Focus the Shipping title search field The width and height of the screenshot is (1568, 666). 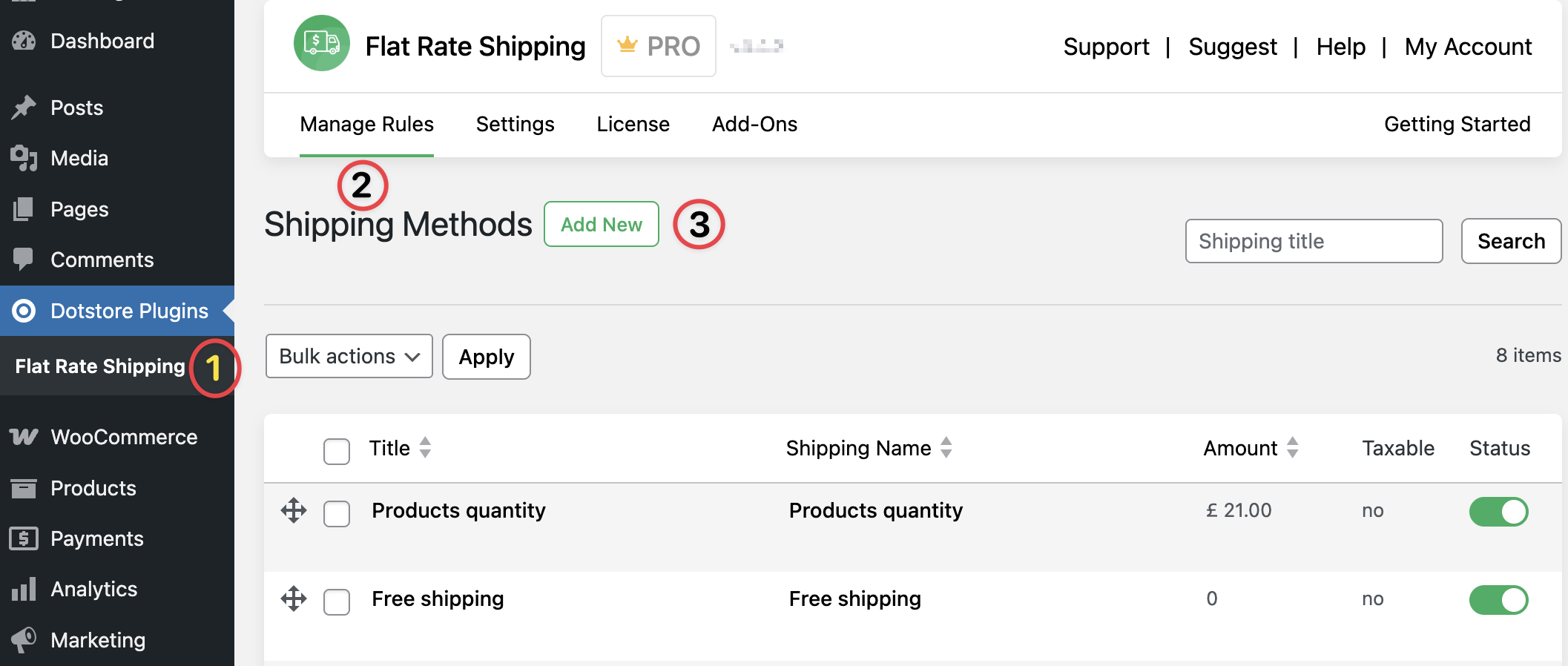(x=1314, y=241)
